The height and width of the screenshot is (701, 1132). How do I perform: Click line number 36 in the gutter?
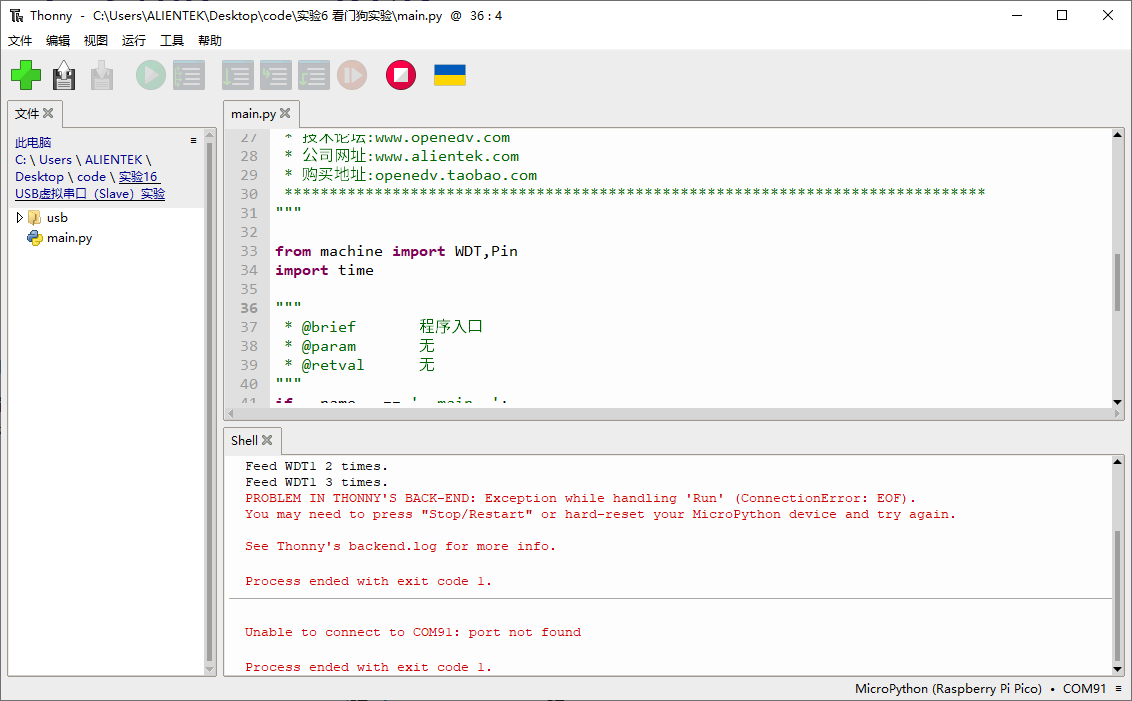[x=248, y=308]
